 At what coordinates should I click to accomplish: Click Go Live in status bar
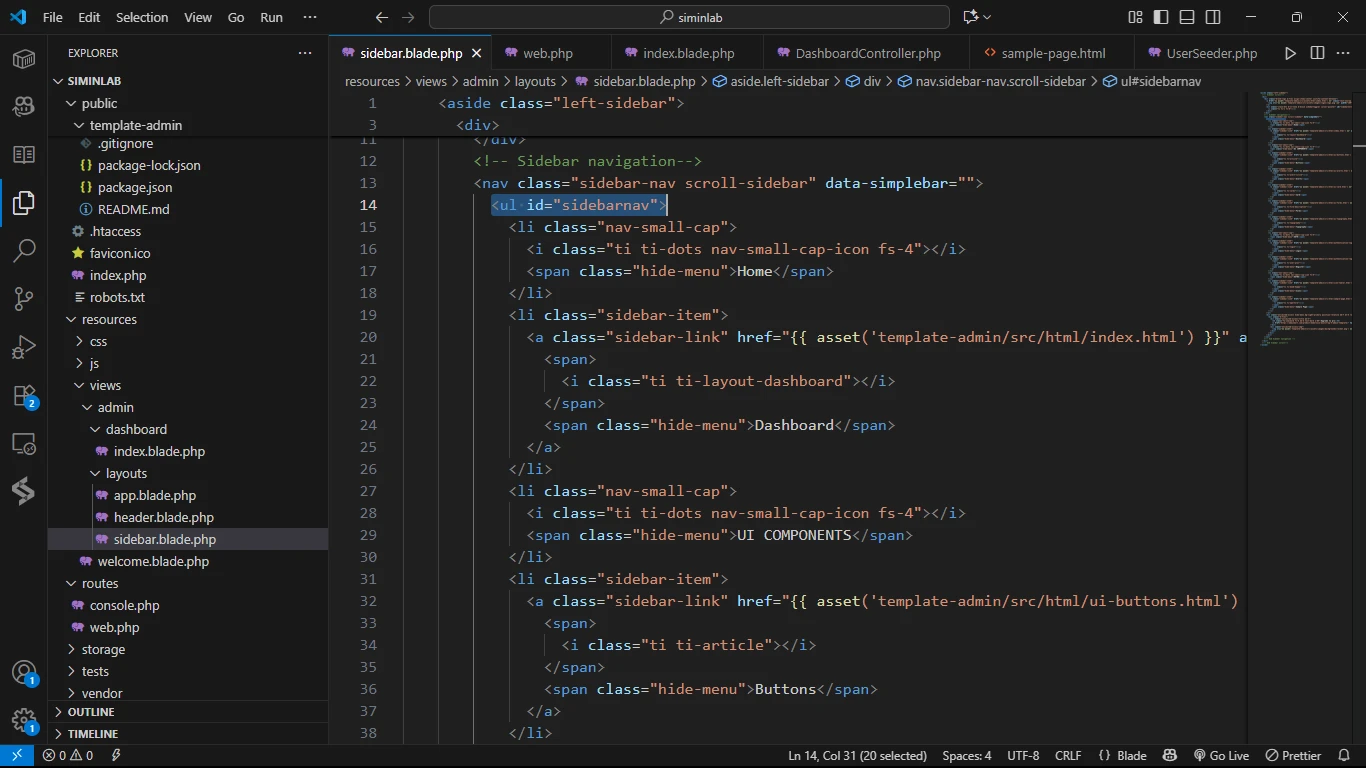tap(1221, 756)
